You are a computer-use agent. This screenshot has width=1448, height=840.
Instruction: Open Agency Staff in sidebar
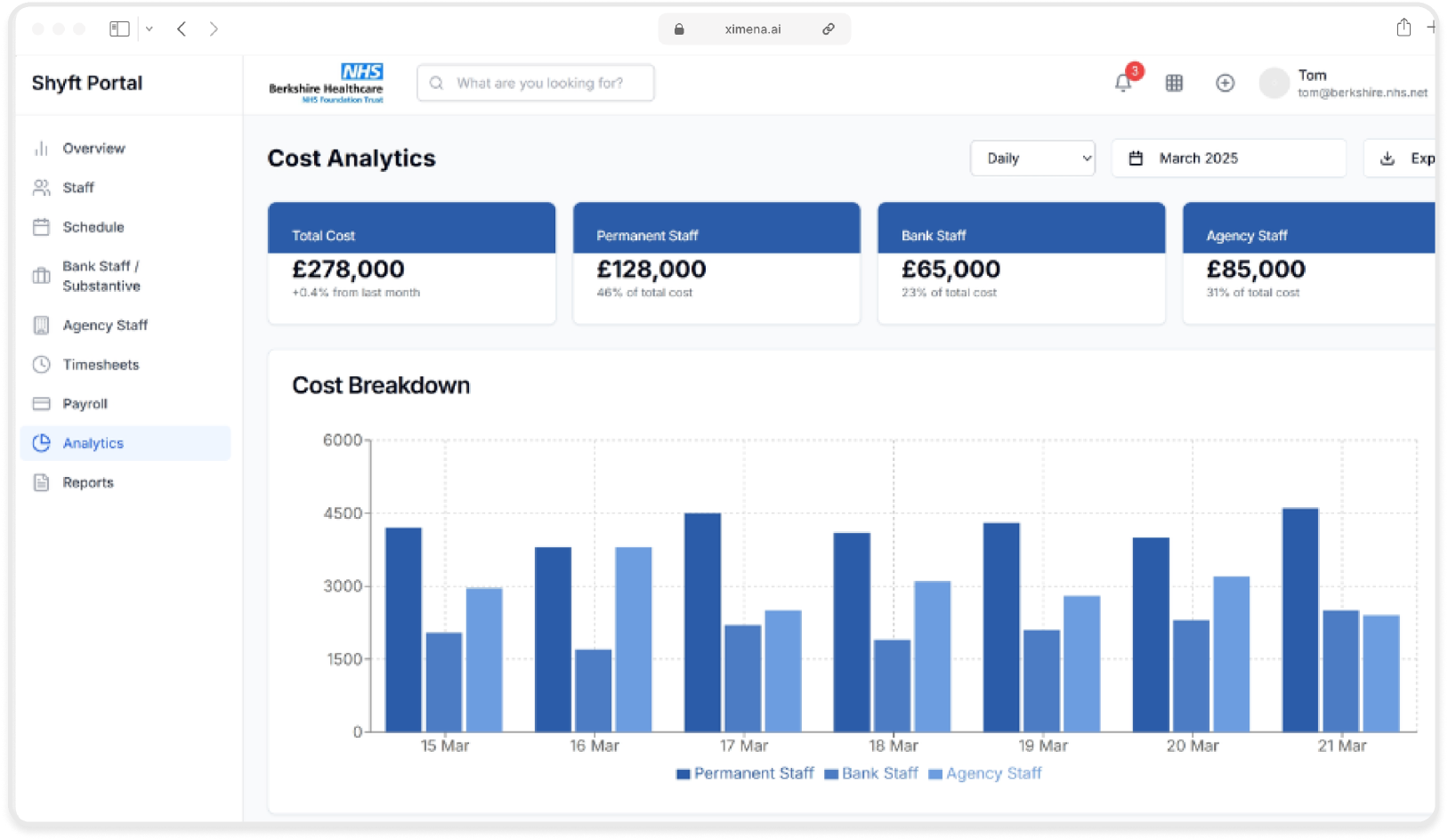(x=125, y=326)
